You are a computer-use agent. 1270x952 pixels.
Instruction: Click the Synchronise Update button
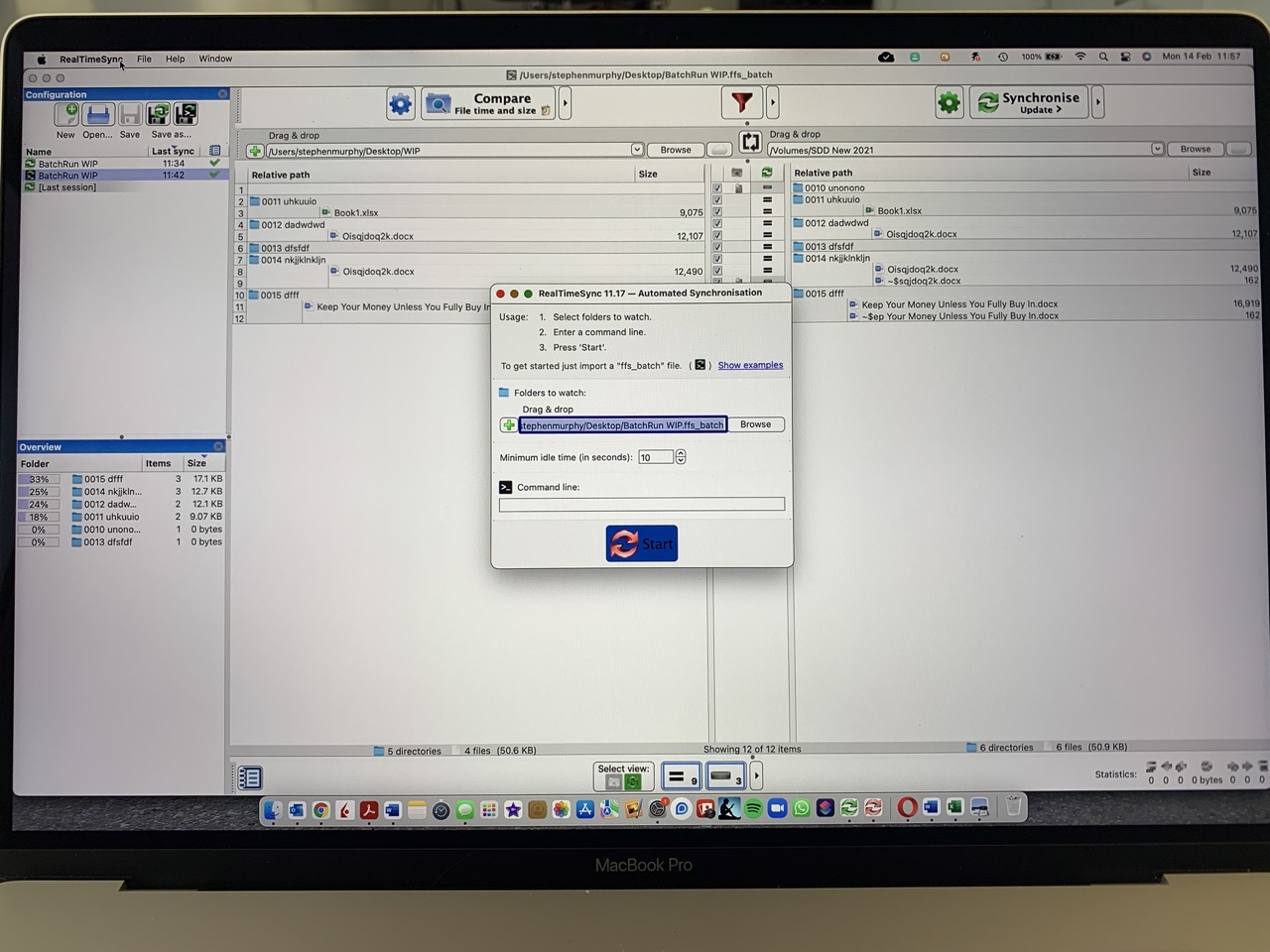[x=1029, y=101]
